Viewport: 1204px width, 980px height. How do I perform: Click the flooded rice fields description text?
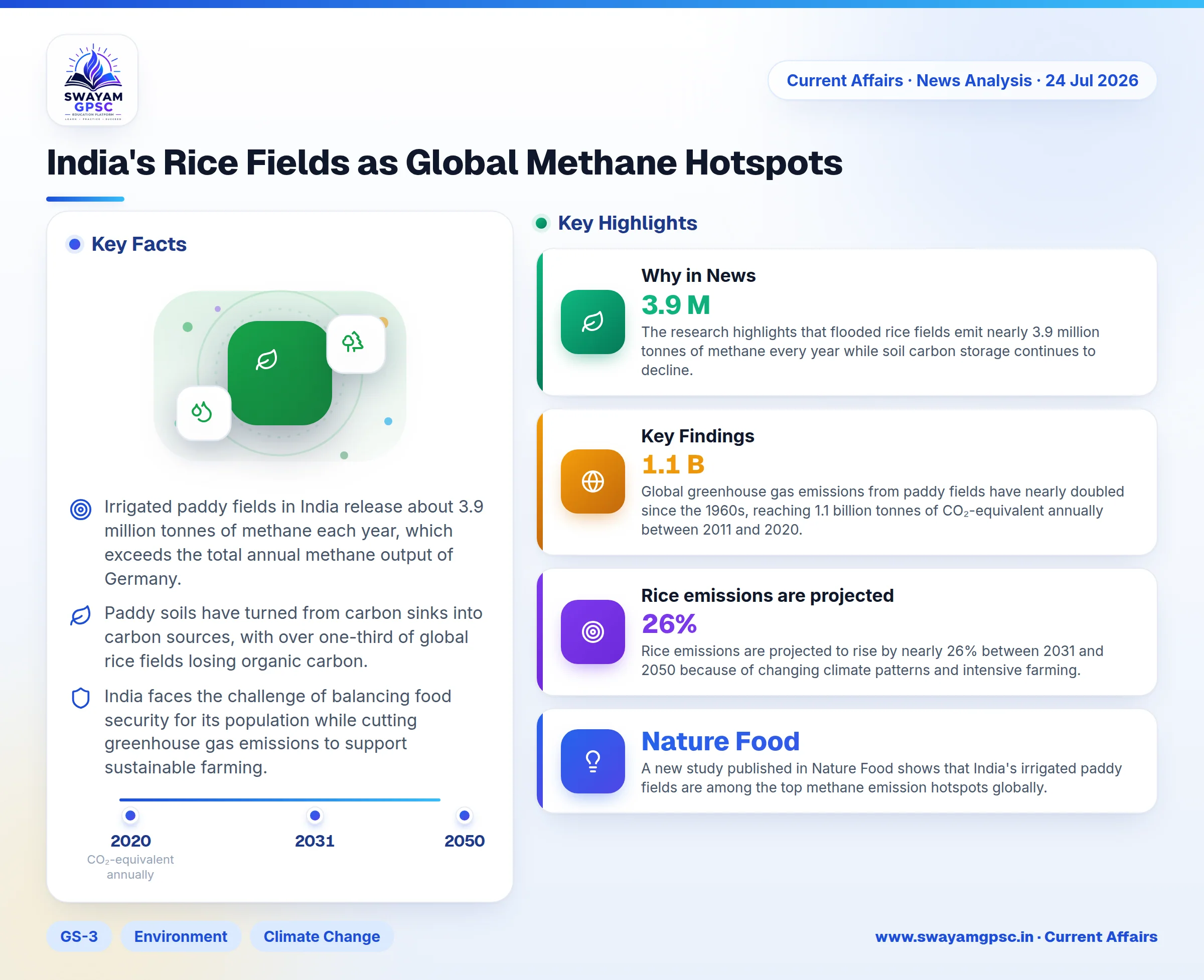870,351
